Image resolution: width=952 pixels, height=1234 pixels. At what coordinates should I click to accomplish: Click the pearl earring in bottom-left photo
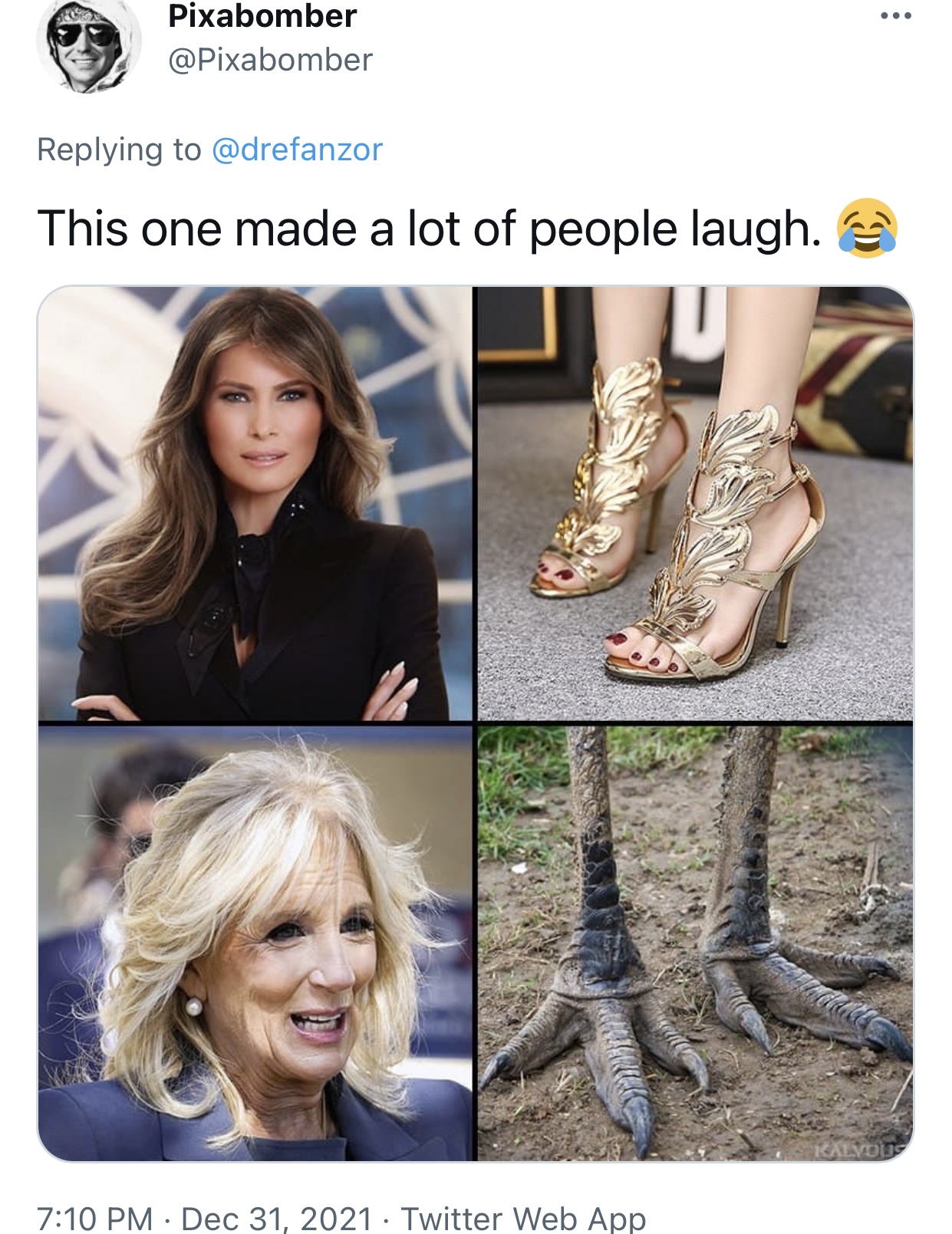(194, 1005)
